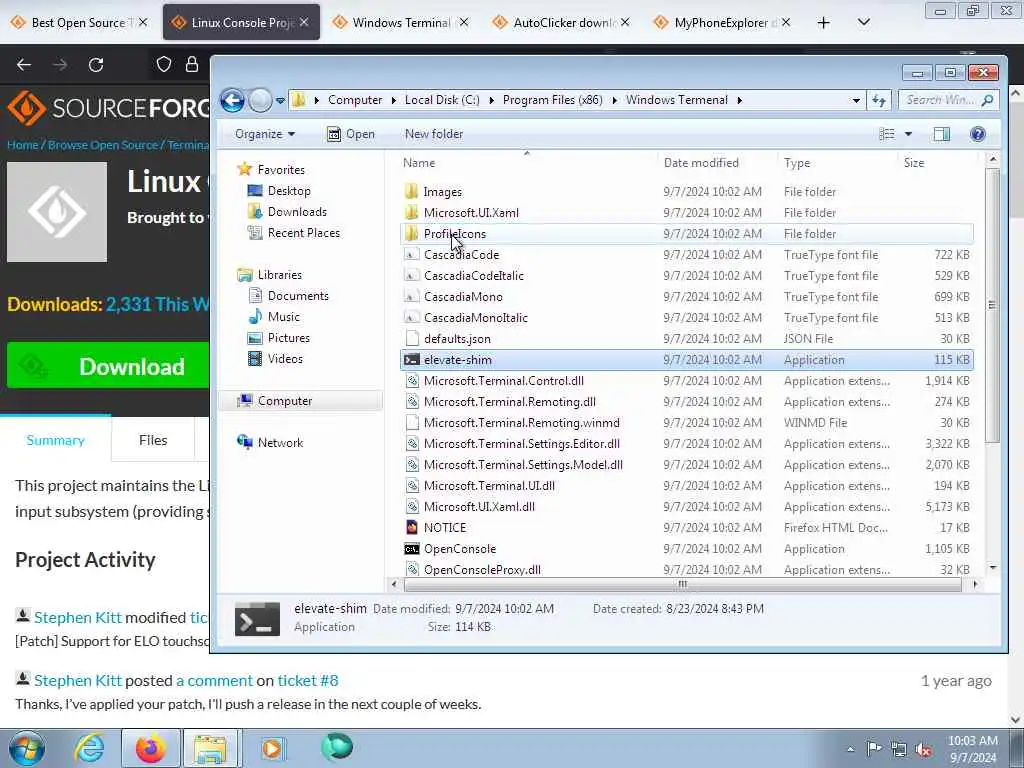
Task: Toggle the preview pane icon
Action: (942, 134)
